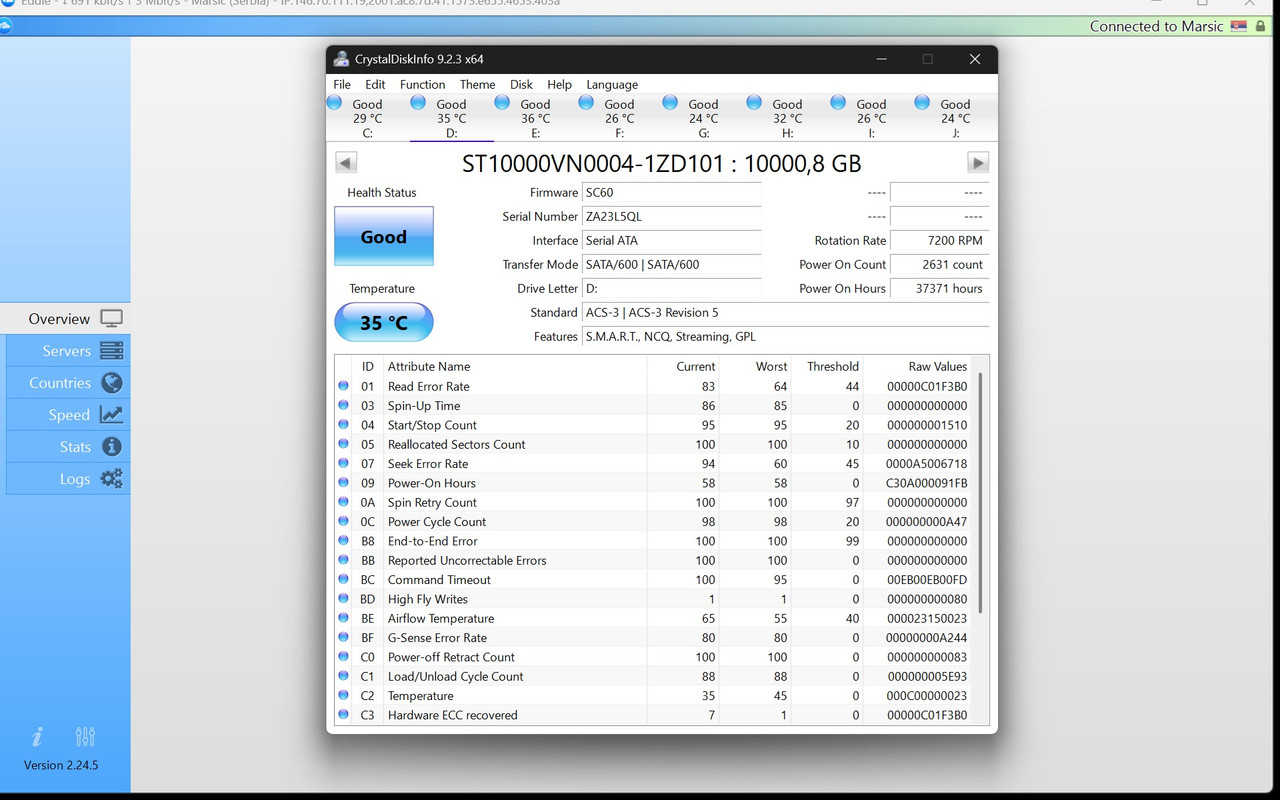Click the Raw Values column header
Viewport: 1280px width, 800px height.
(x=918, y=367)
